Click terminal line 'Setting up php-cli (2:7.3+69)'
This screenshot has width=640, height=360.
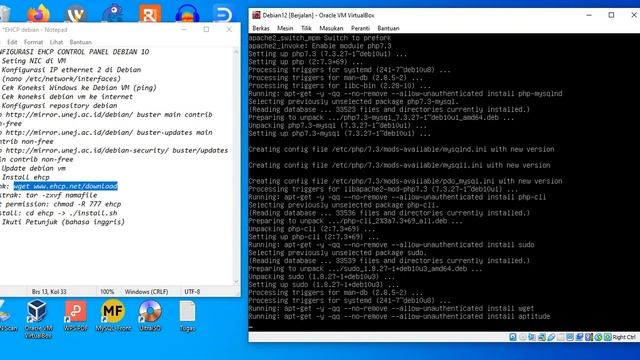313,237
